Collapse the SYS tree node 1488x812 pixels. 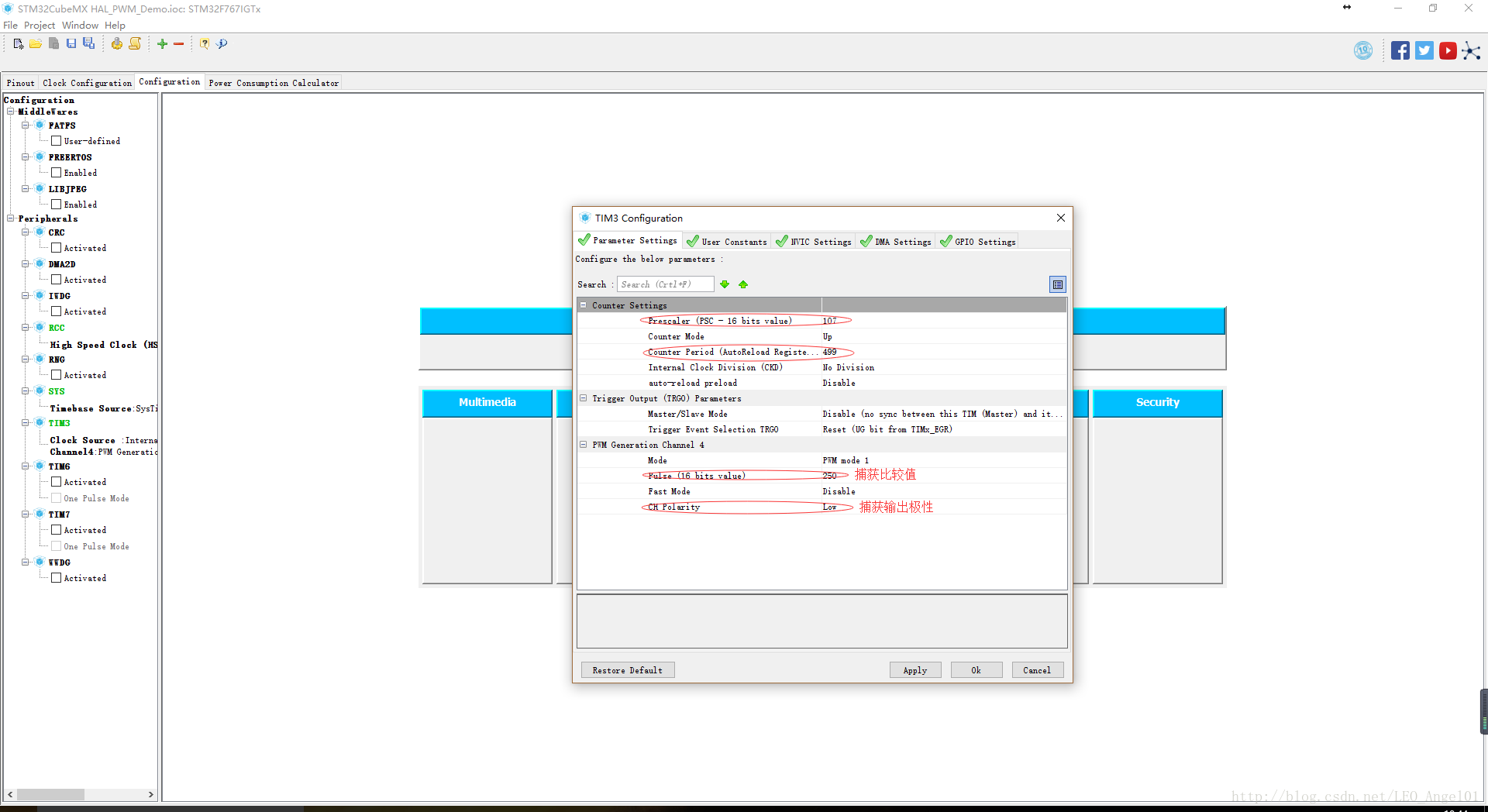[x=26, y=391]
